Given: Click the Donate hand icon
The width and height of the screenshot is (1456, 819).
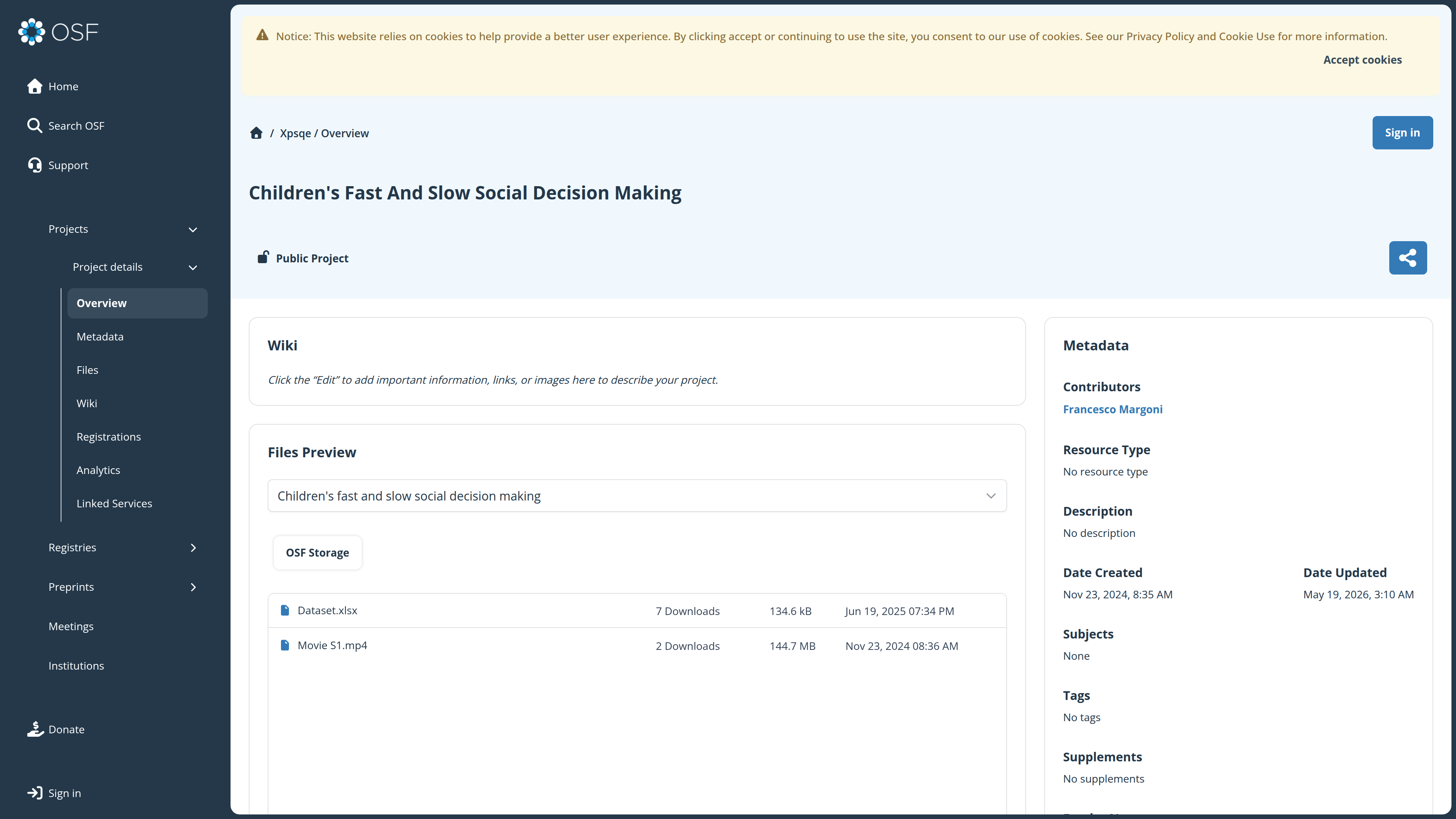Looking at the screenshot, I should (35, 729).
